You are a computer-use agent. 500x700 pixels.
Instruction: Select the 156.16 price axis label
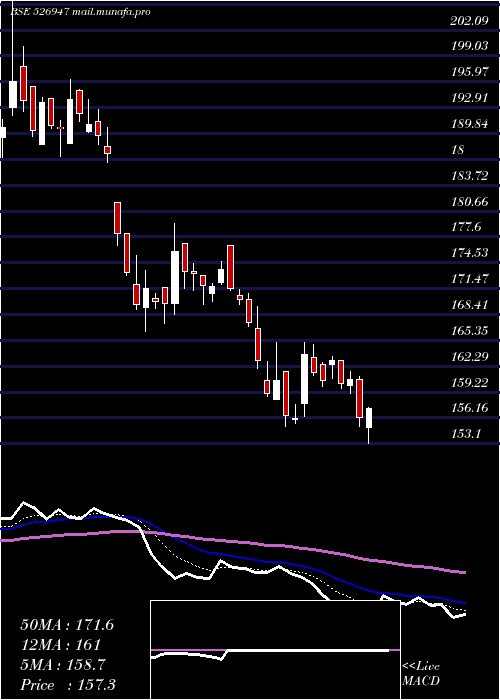[469, 408]
